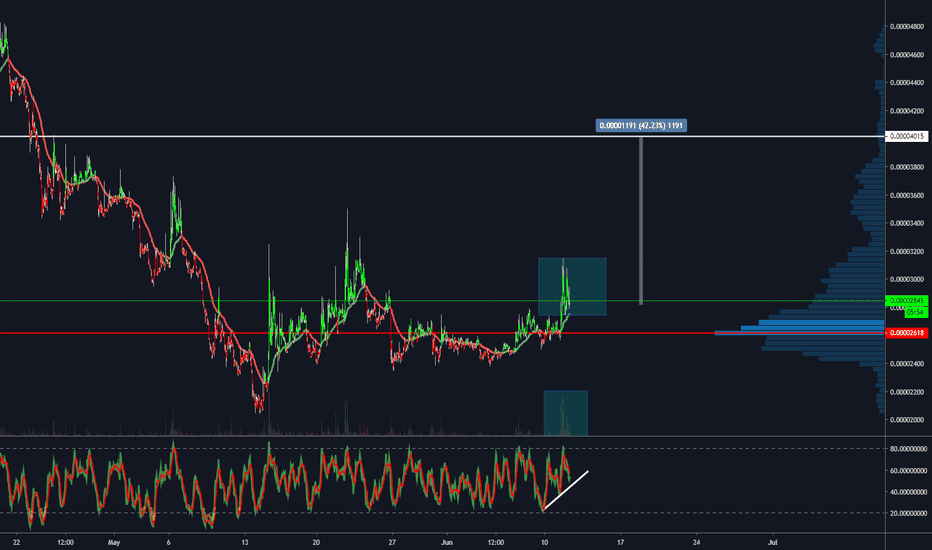Select the red horizontal support line

click(442, 333)
